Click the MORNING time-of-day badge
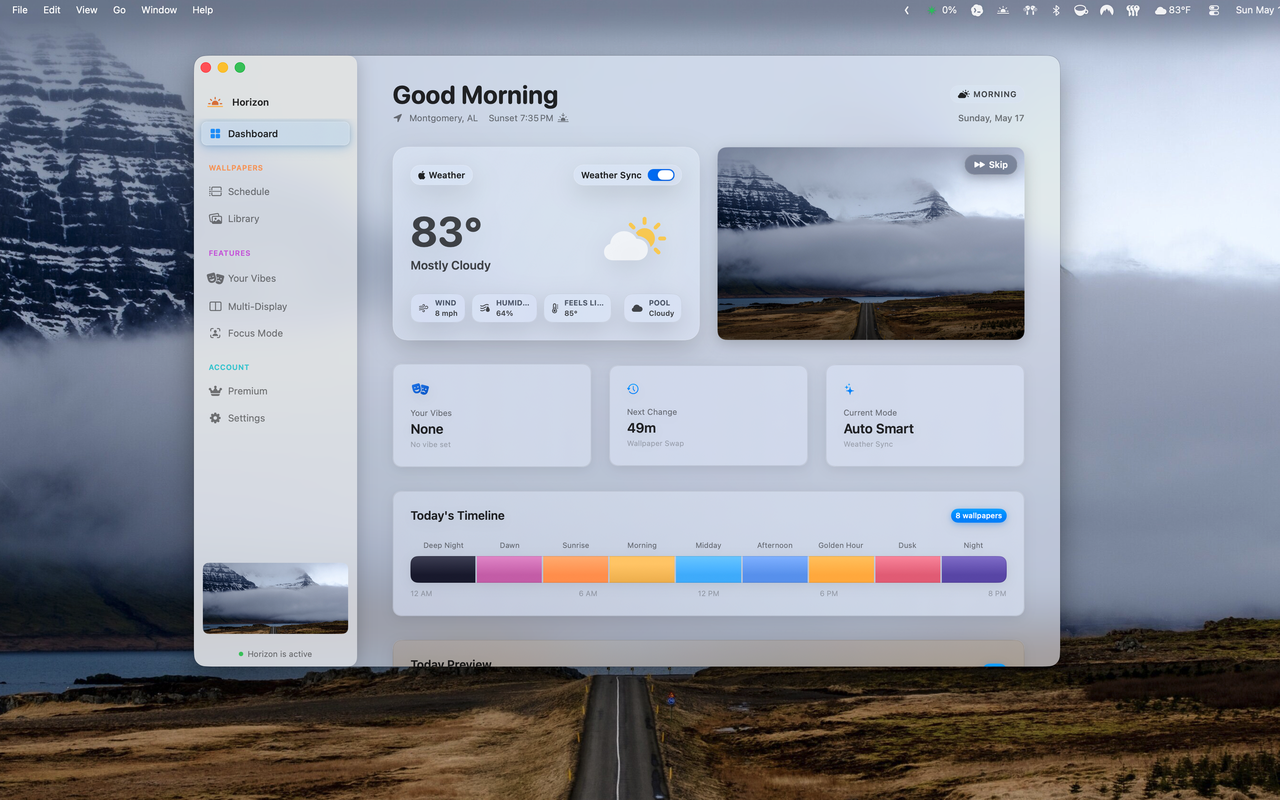 click(x=987, y=94)
